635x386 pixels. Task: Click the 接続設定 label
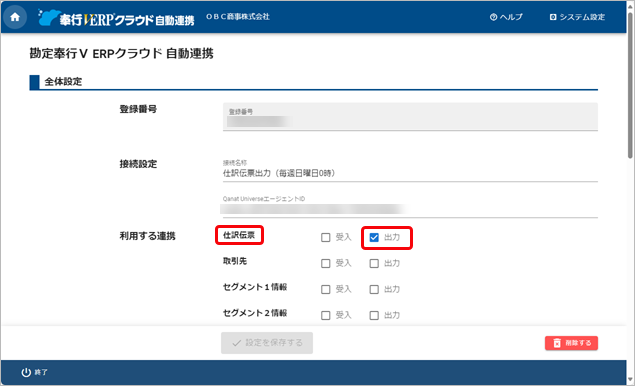[x=138, y=164]
